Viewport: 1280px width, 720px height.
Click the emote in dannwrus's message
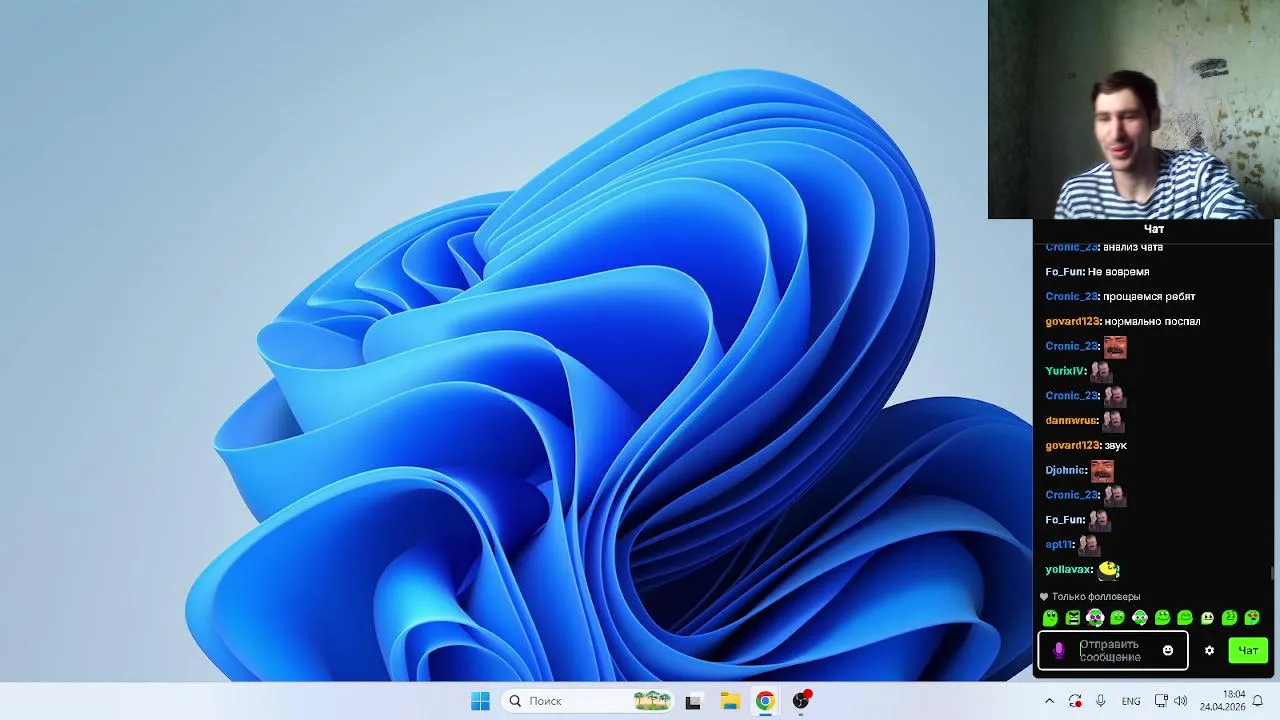click(x=1113, y=421)
